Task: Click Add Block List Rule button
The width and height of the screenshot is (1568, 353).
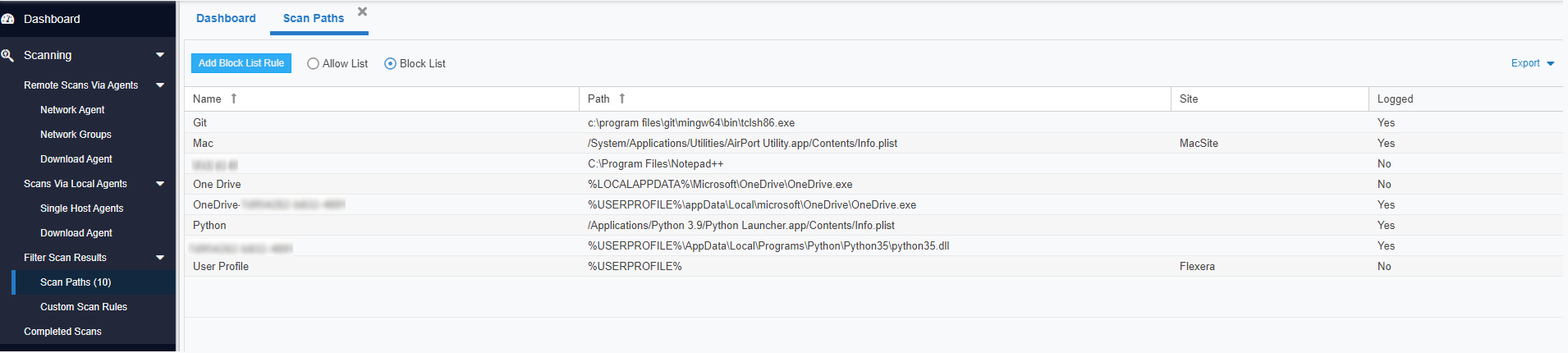Action: (241, 63)
